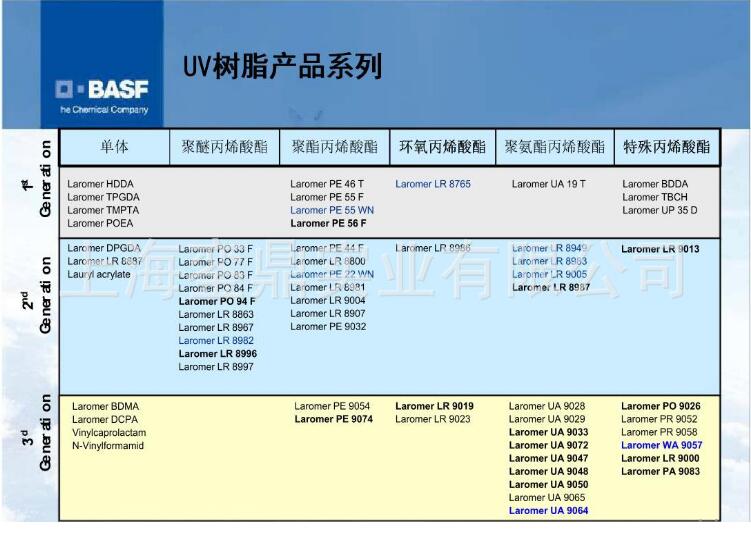This screenshot has height=535, width=751.
Task: Select the Vinylcaprolactam entry
Action: click(x=109, y=433)
